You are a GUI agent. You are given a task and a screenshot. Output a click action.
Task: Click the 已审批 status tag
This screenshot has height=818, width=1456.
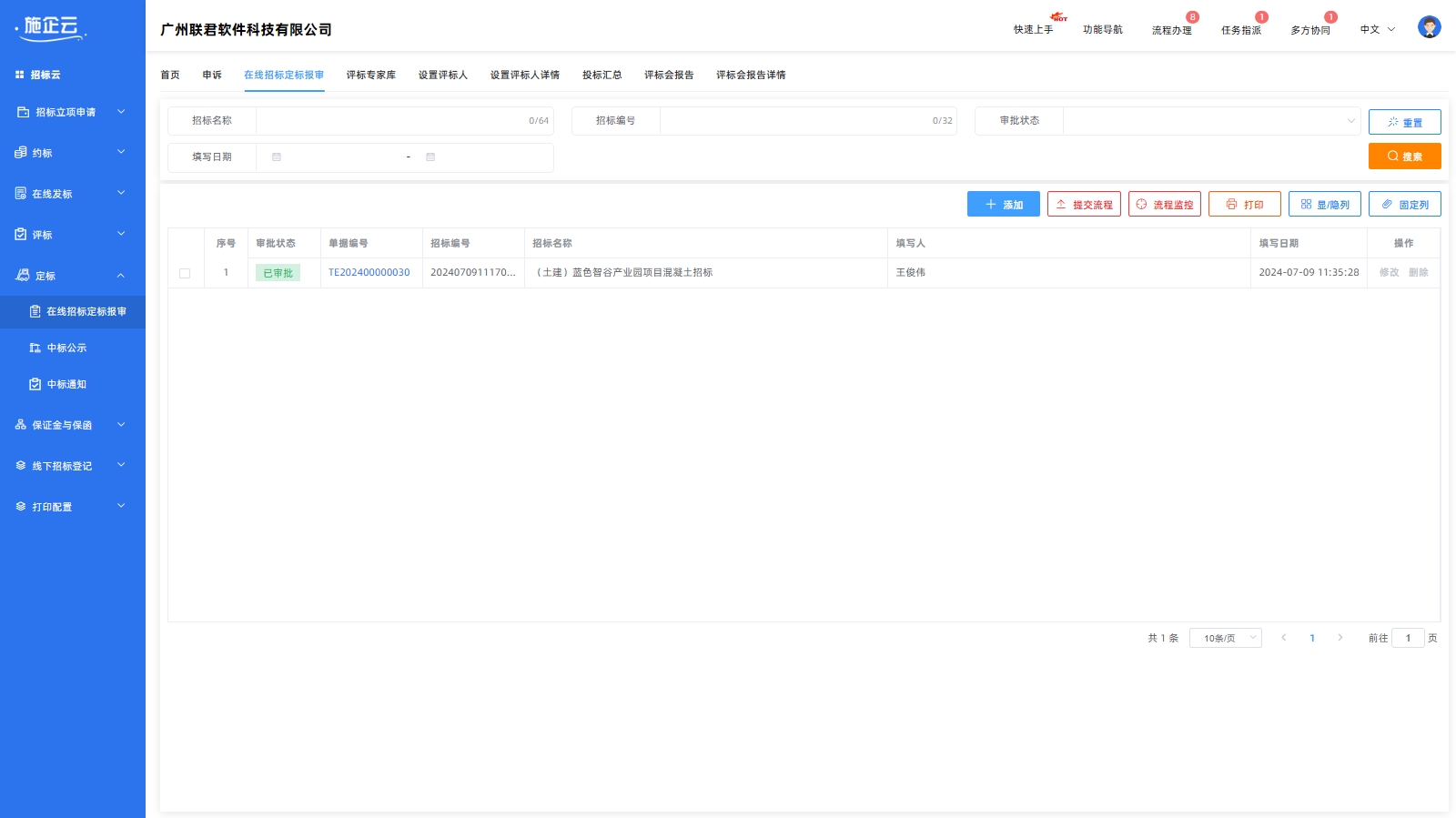tap(278, 273)
